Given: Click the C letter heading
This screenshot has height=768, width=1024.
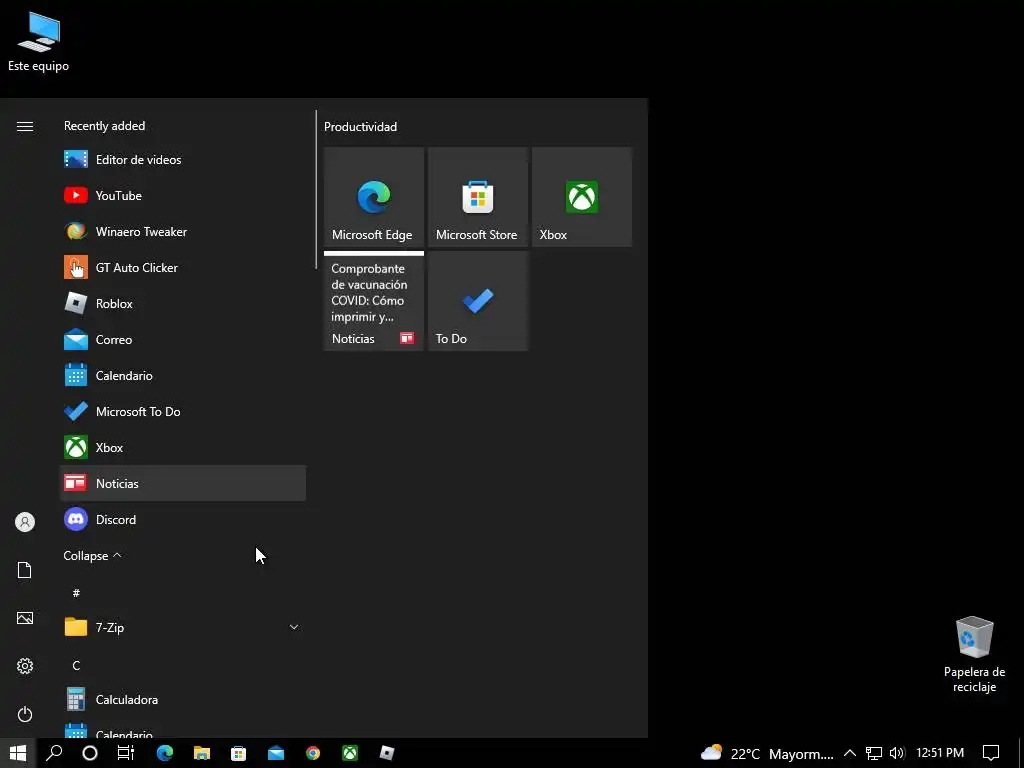Looking at the screenshot, I should pos(76,665).
